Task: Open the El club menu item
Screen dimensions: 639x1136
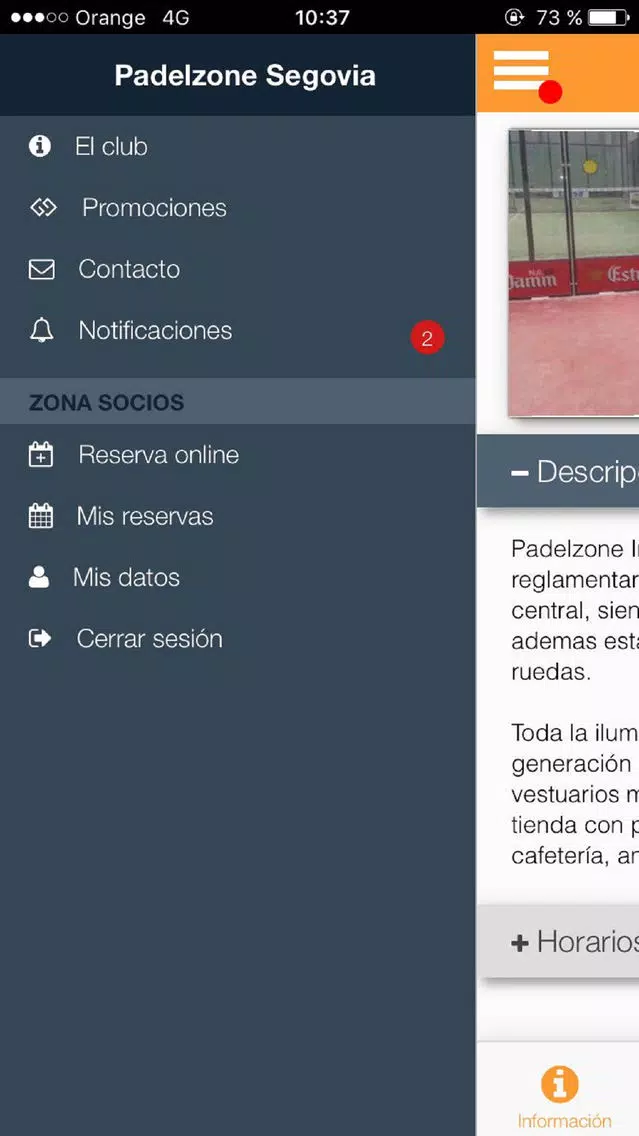Action: (238, 146)
